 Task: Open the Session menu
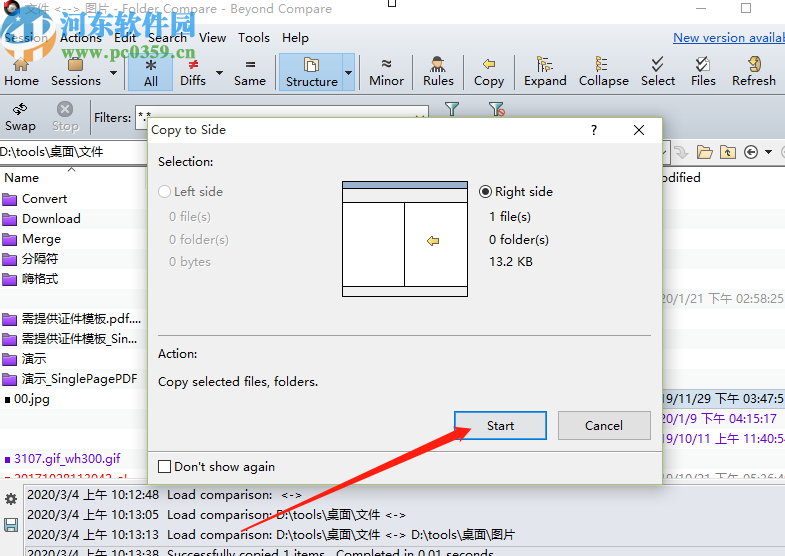26,38
